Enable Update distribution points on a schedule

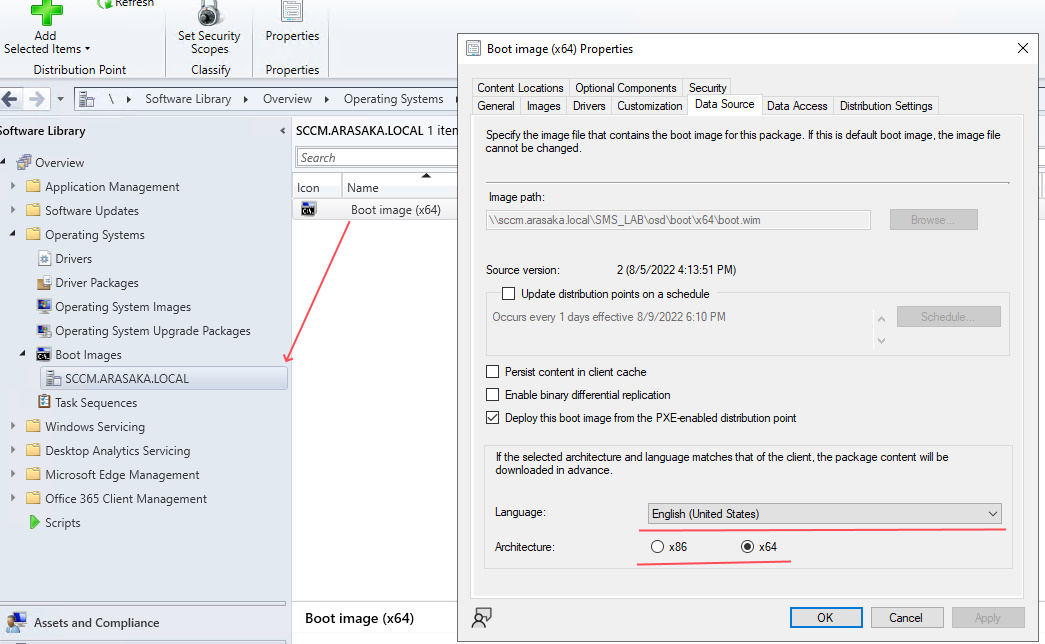[508, 294]
